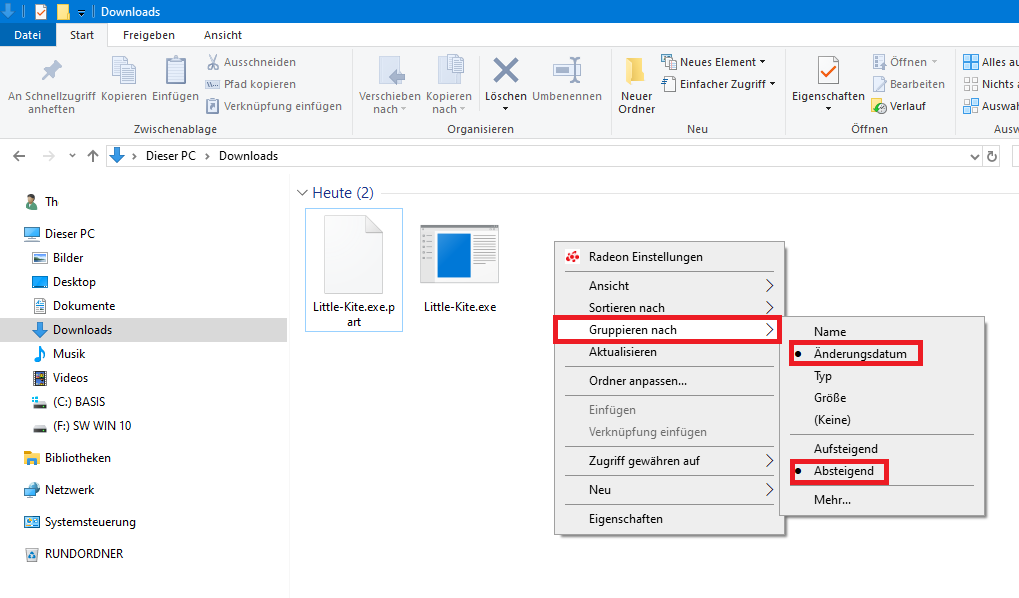Image resolution: width=1019 pixels, height=598 pixels.
Task: Click Pfad kopieren in ribbon
Action: pyautogui.click(x=250, y=84)
